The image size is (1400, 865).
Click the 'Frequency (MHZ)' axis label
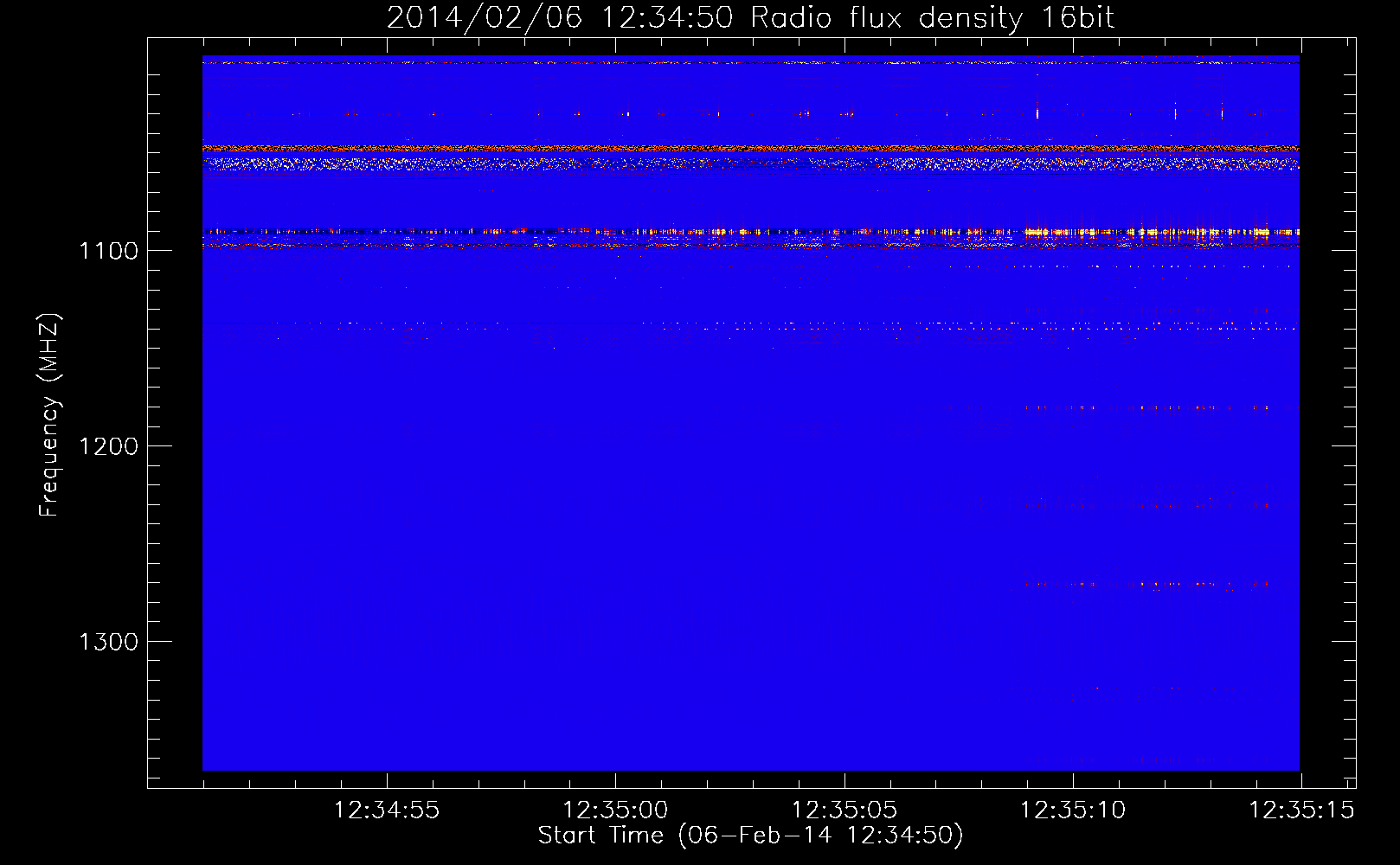[49, 415]
